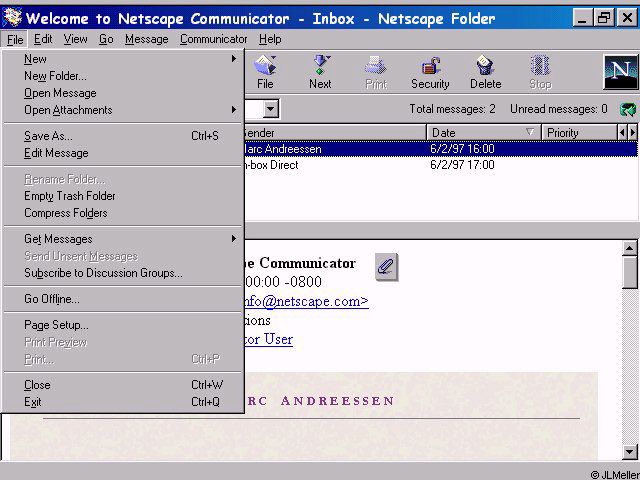Click the 6/2/97 17:00 date cell
The image size is (640, 480).
[462, 165]
